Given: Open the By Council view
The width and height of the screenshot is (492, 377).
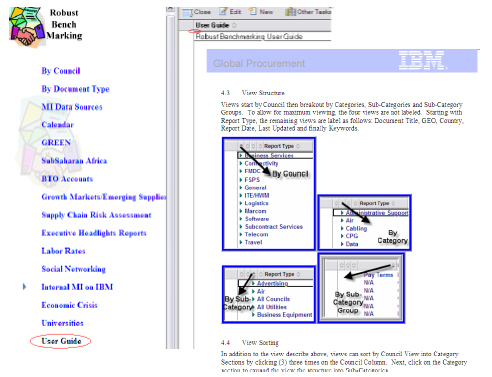Looking at the screenshot, I should point(61,71).
